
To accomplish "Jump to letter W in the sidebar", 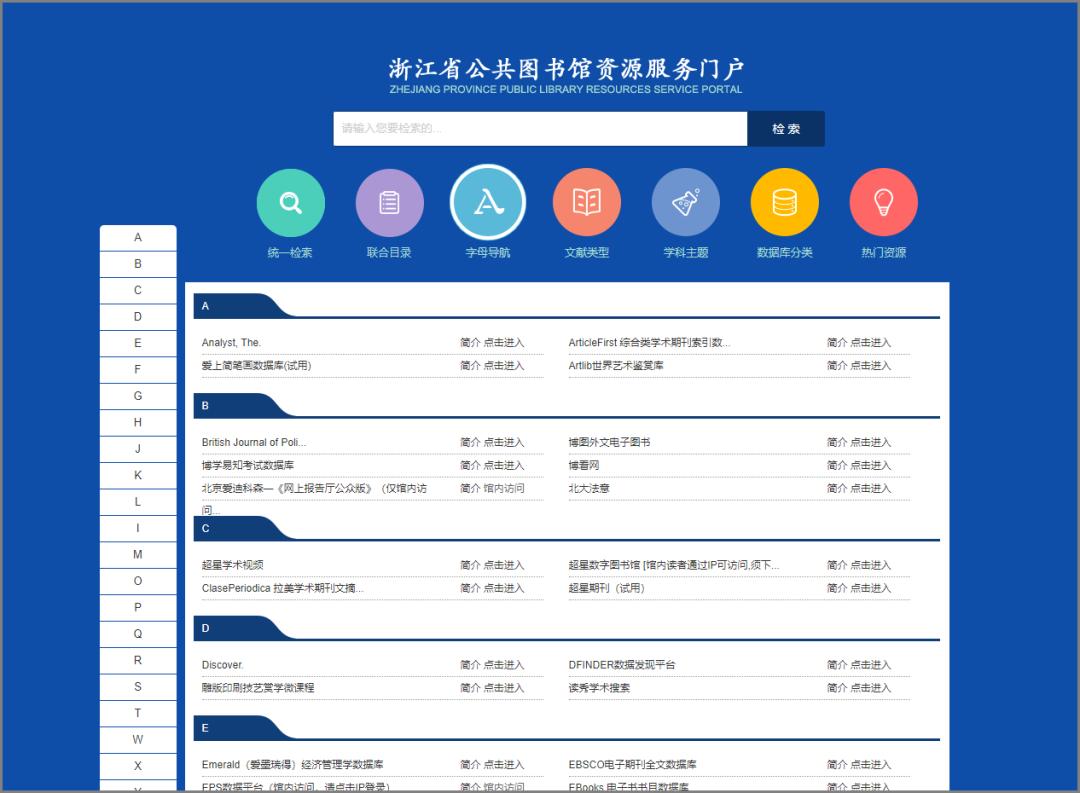I will pyautogui.click(x=138, y=740).
